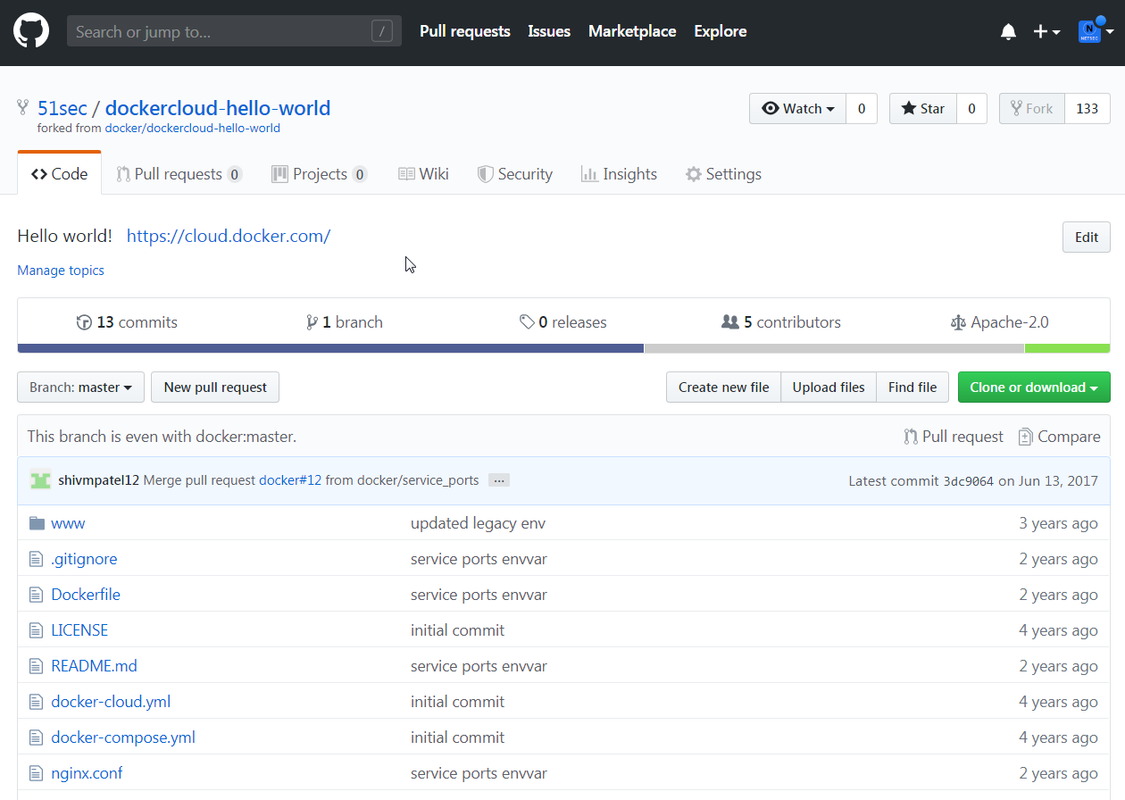
Task: Click the LICENSE file icon
Action: coord(36,631)
